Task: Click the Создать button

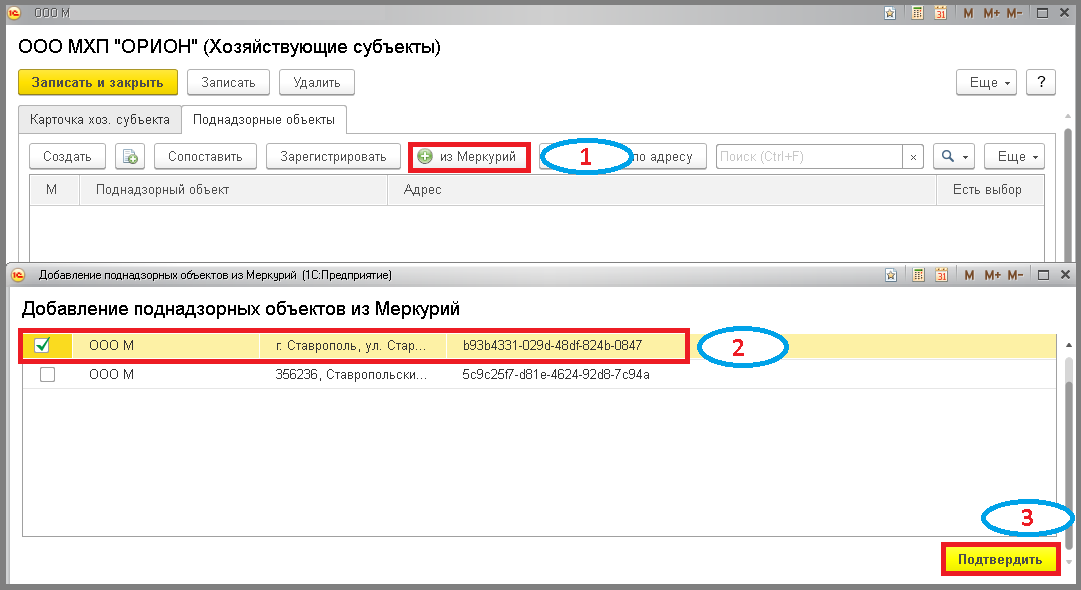Action: pos(67,156)
